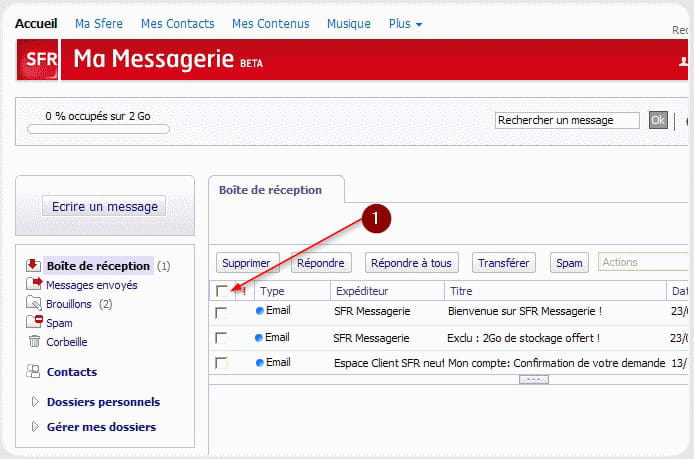Open Musique menu item

(349, 23)
